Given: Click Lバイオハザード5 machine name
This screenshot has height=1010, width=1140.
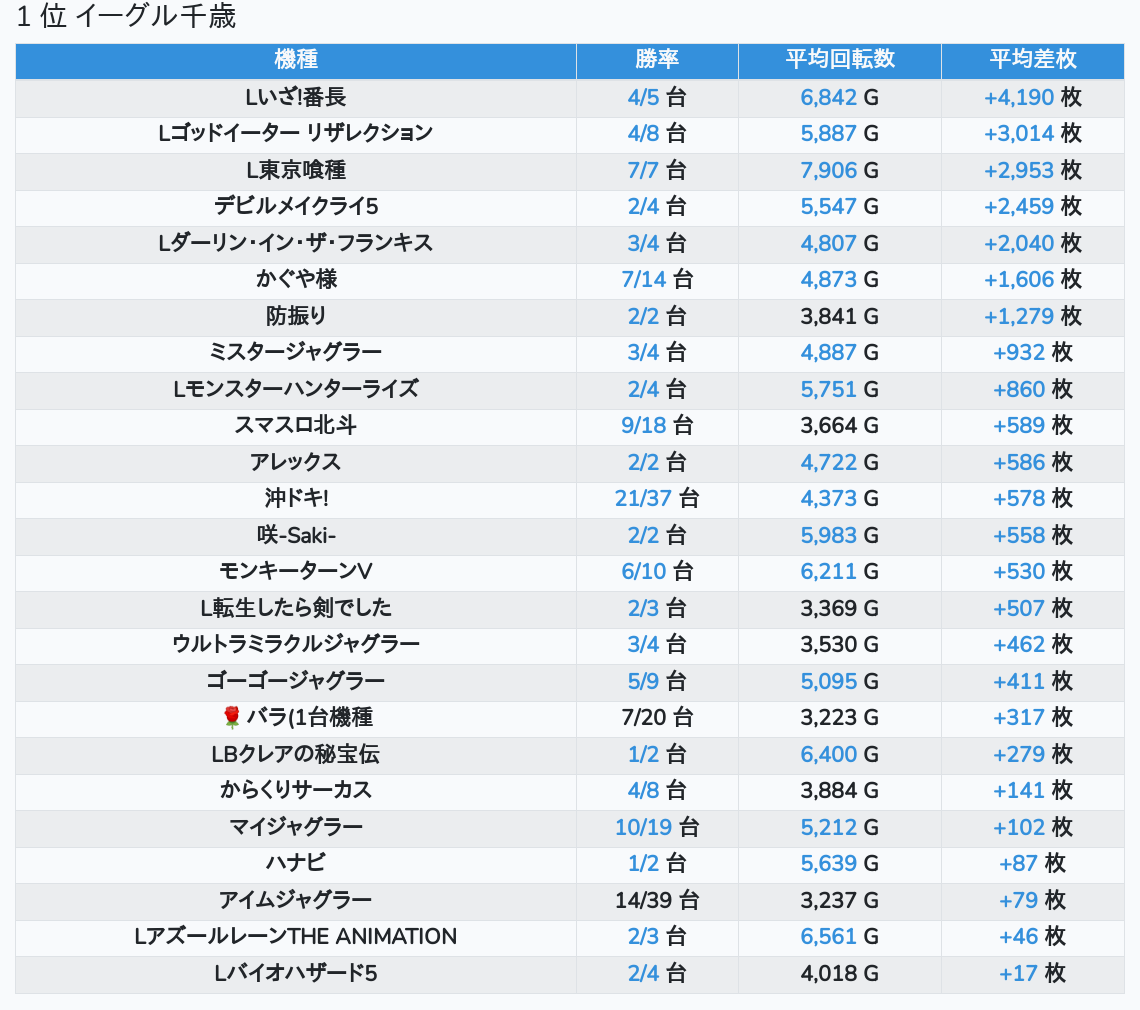Looking at the screenshot, I should 296,974.
